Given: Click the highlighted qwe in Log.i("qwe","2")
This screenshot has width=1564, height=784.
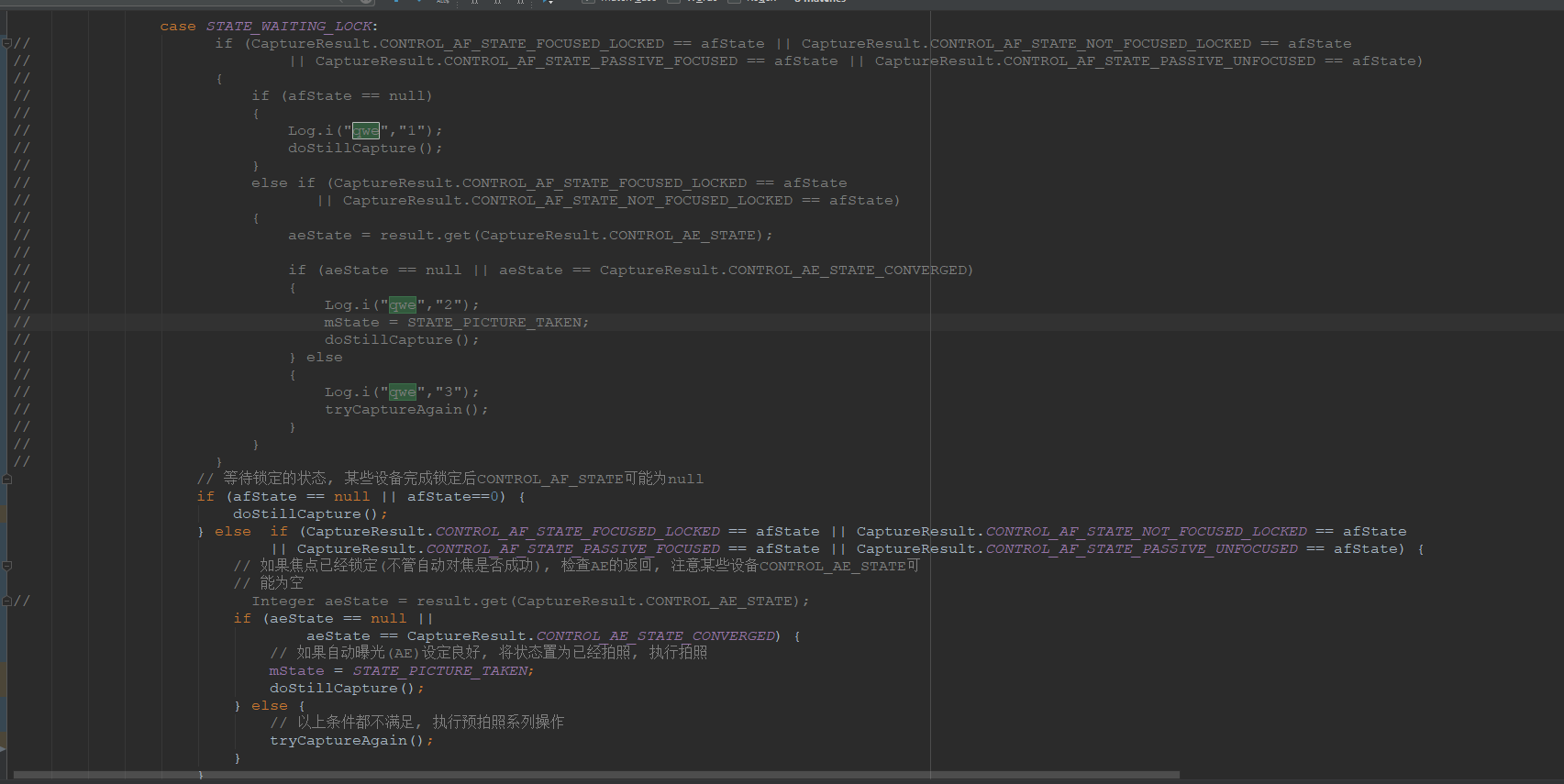Looking at the screenshot, I should click(x=402, y=305).
